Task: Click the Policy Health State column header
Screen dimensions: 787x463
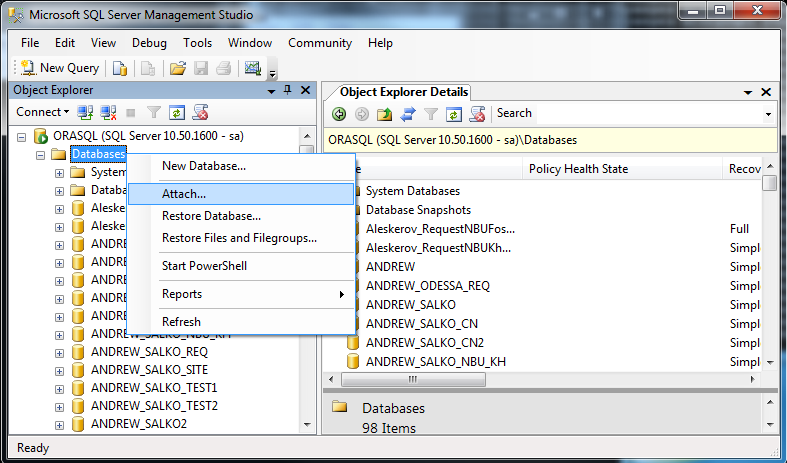Action: 578,169
